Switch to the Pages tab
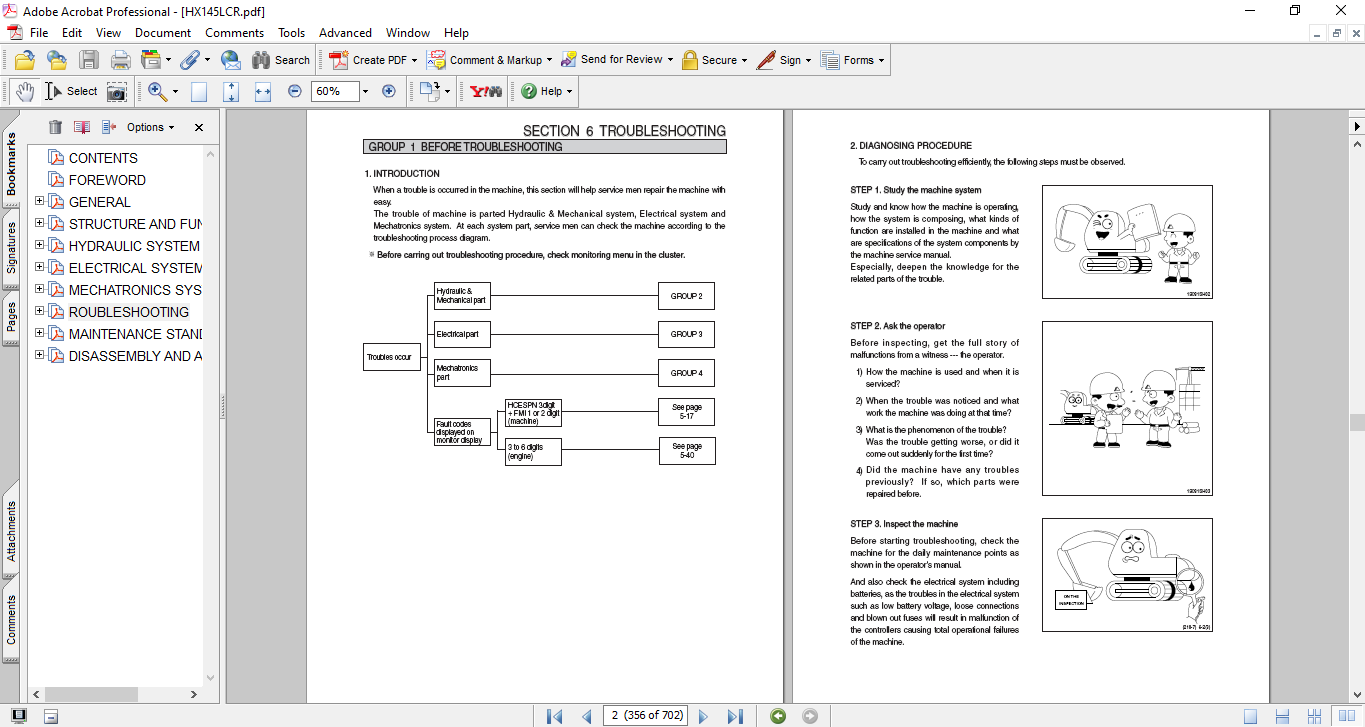1365x727 pixels. point(12,316)
